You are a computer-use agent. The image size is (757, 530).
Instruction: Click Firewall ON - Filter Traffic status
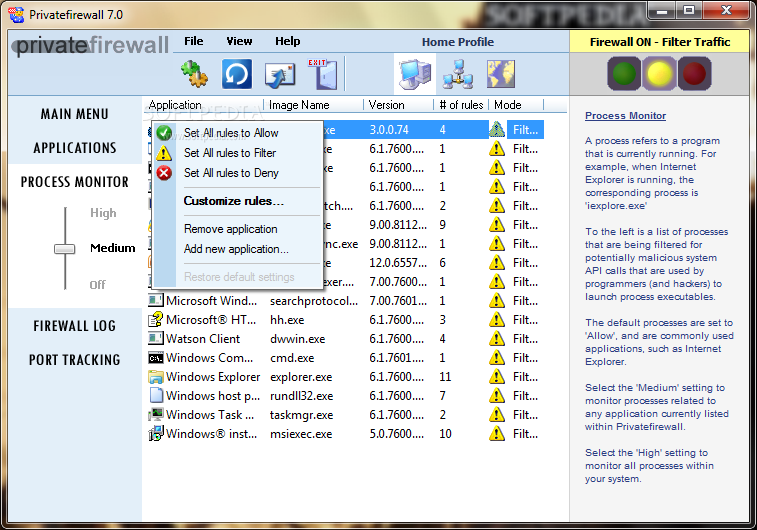[x=659, y=42]
